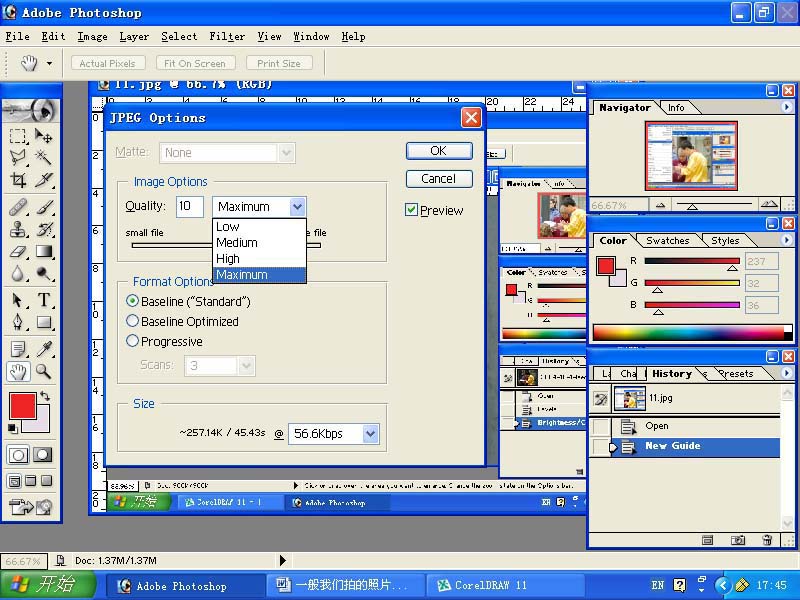Select Baseline Optimized radio button
Screen dimensions: 800x600
pyautogui.click(x=133, y=321)
